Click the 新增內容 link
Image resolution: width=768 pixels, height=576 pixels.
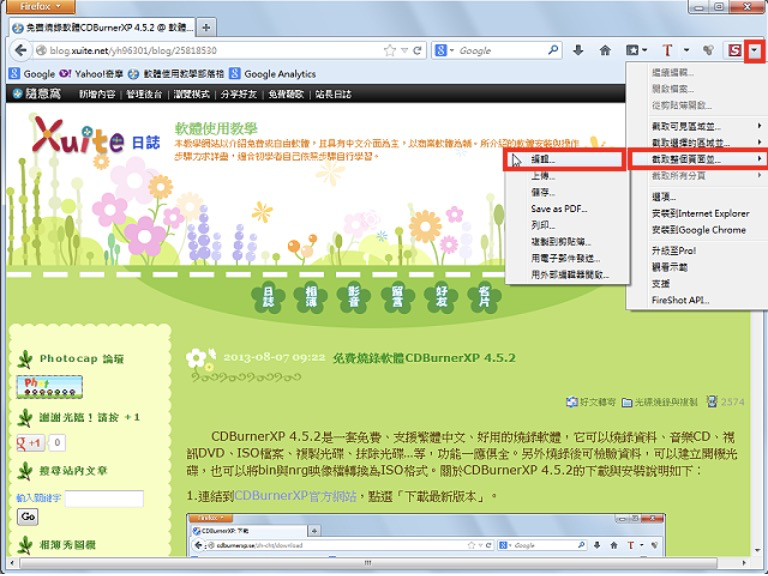pyautogui.click(x=97, y=94)
